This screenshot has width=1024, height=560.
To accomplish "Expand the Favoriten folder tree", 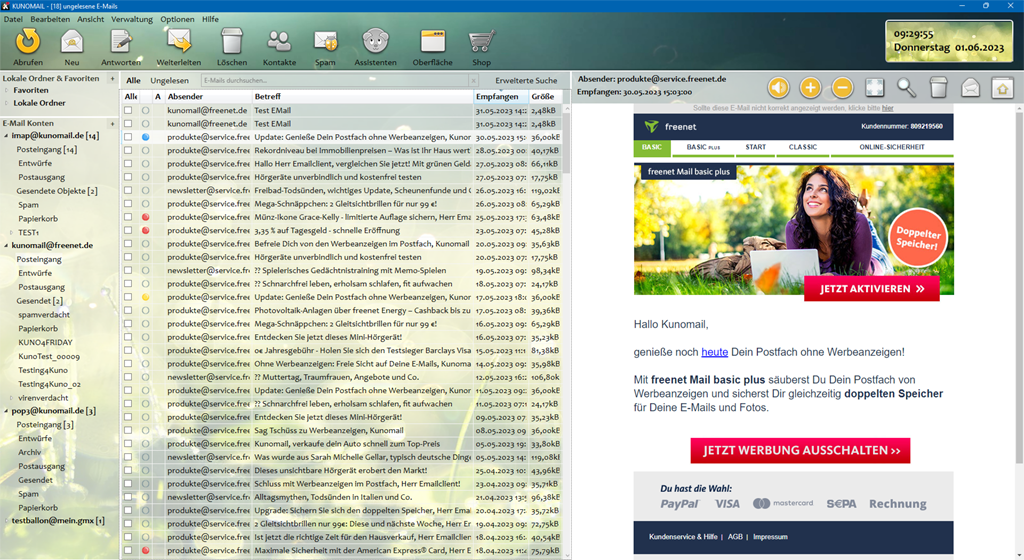I will pyautogui.click(x=7, y=90).
